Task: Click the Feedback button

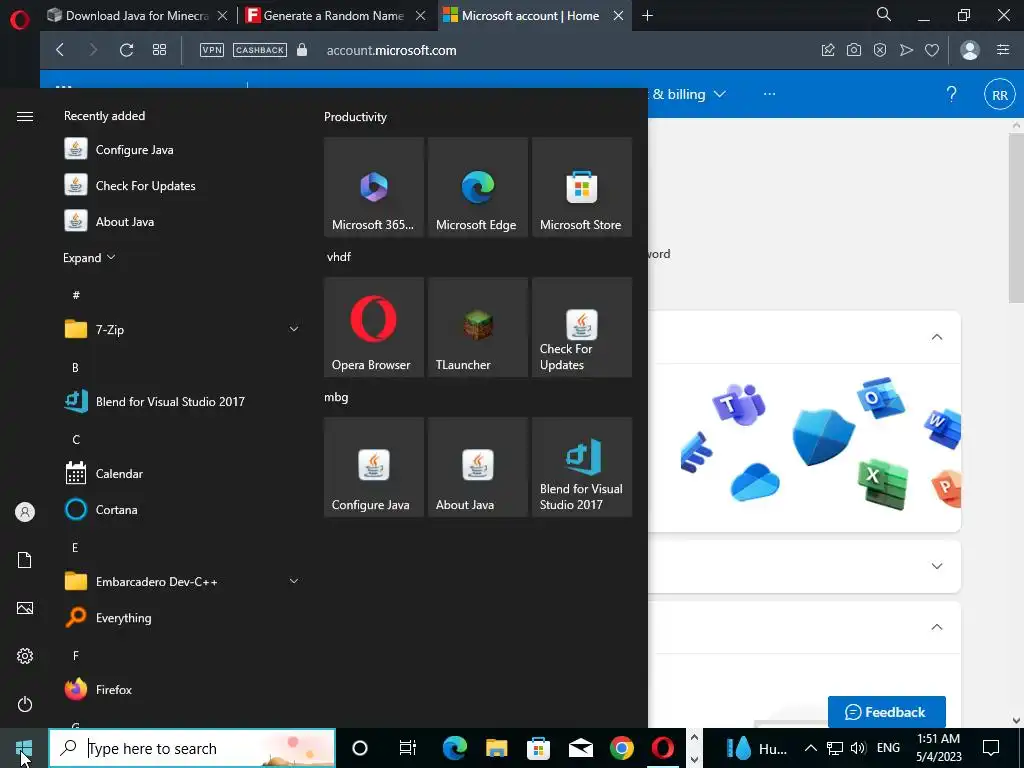Action: point(886,712)
